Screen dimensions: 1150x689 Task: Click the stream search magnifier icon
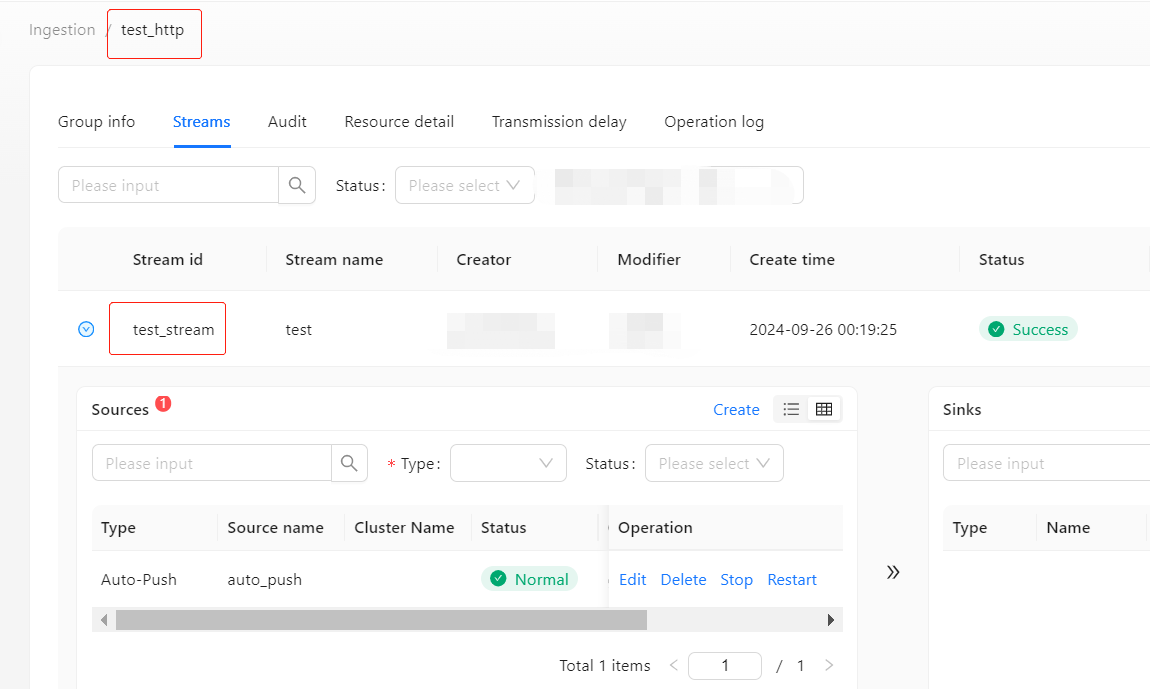pyautogui.click(x=297, y=185)
